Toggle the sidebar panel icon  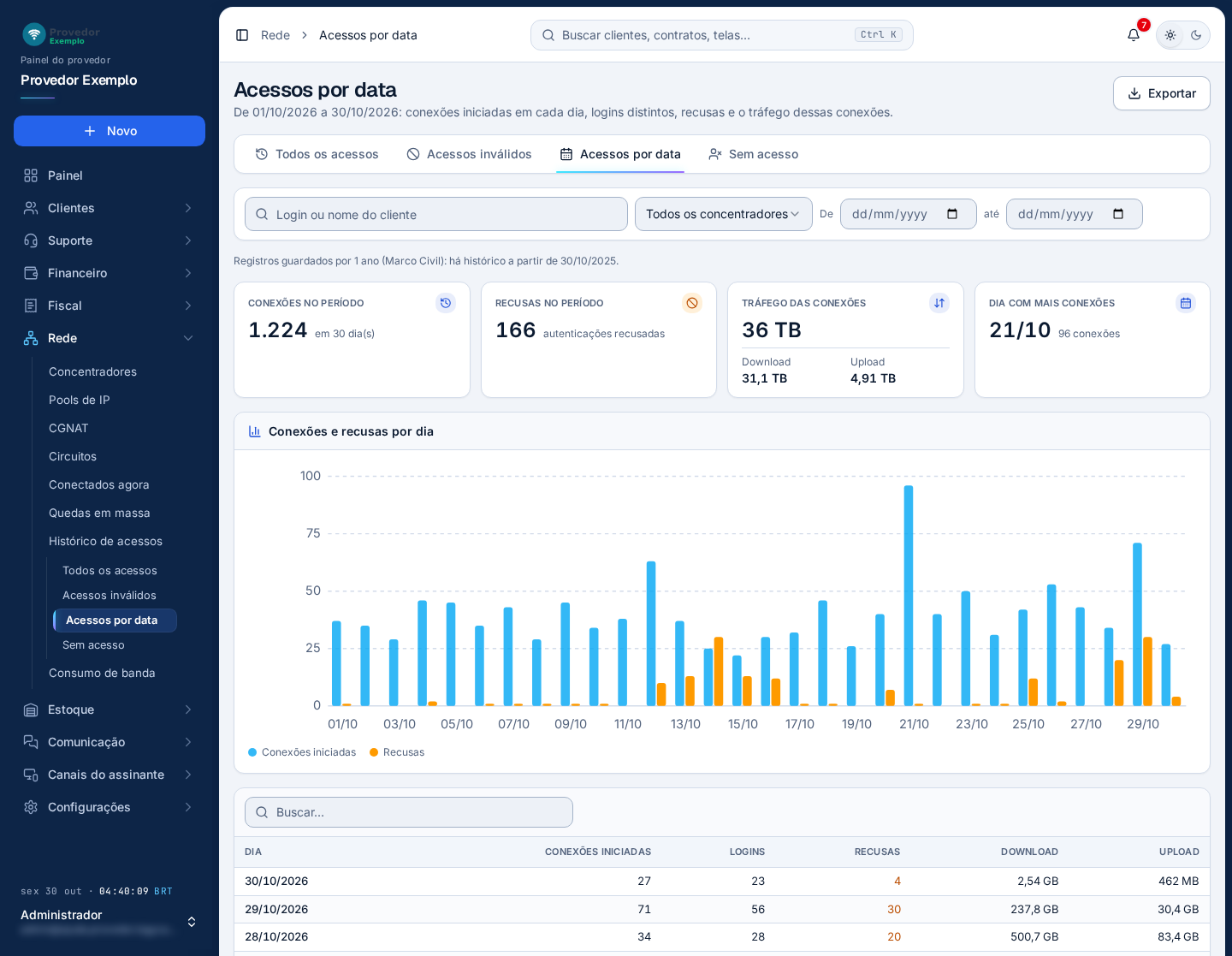click(x=242, y=35)
